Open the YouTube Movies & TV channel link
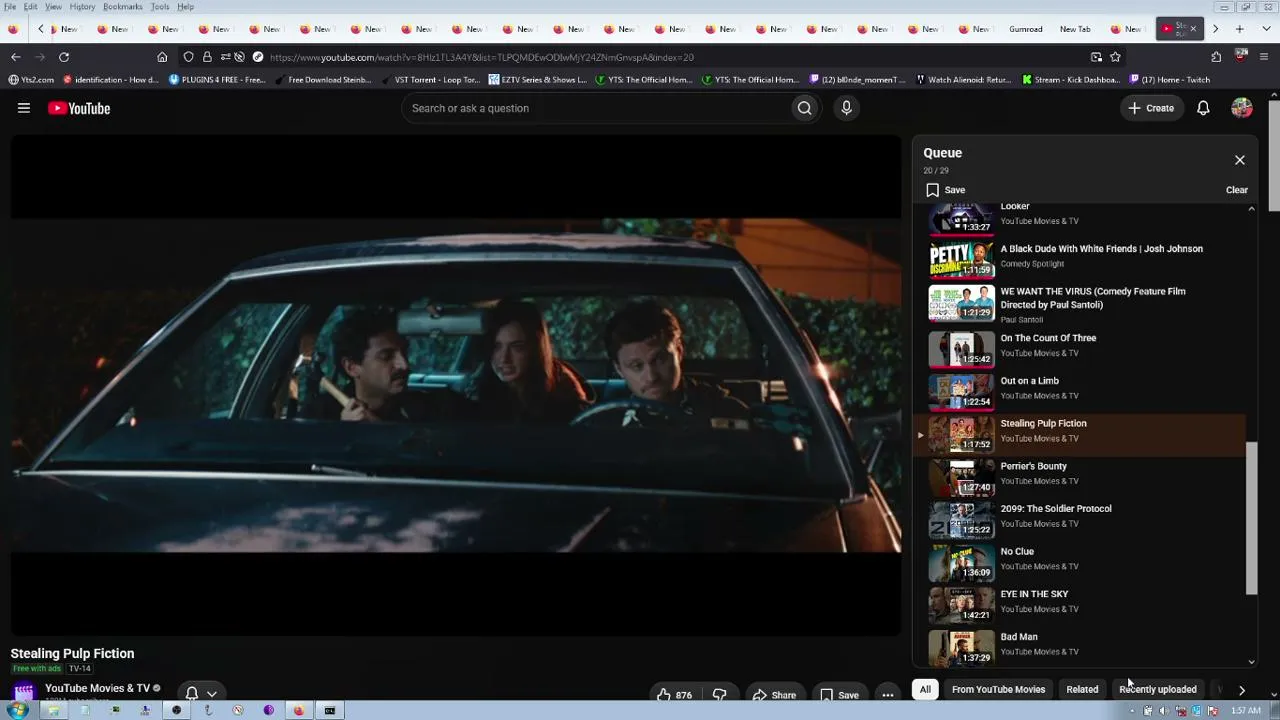1280x720 pixels. [97, 688]
